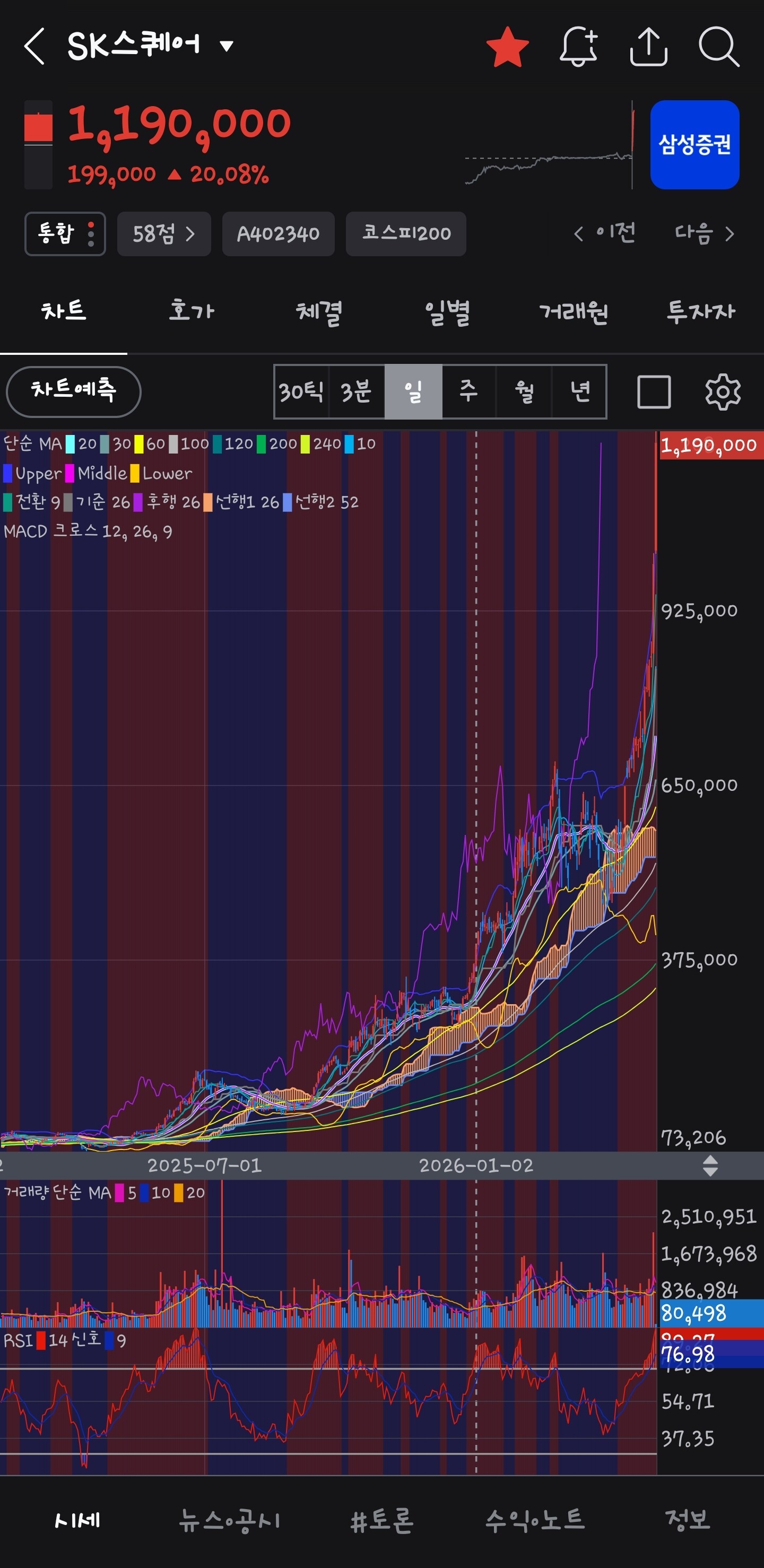Tap the 코스피200 index chip
Image resolution: width=764 pixels, height=1568 pixels.
click(406, 234)
